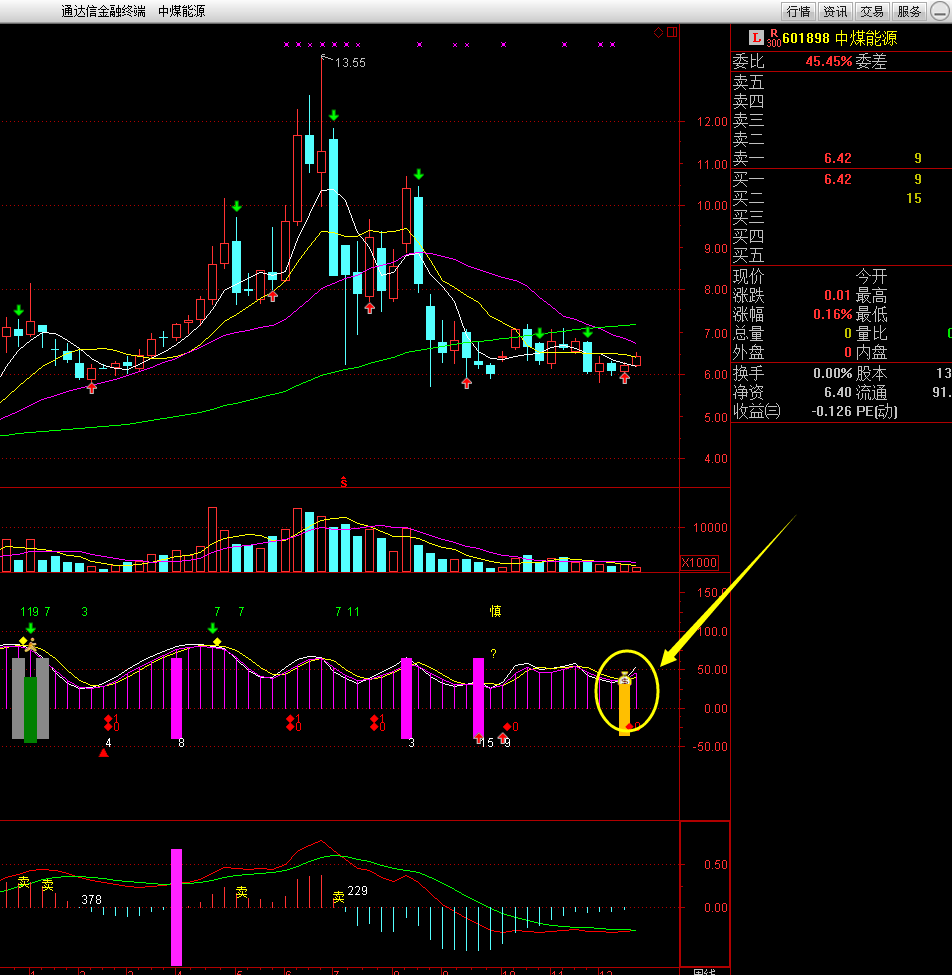
Task: Click the R300 badge by the stock code
Action: 774,38
